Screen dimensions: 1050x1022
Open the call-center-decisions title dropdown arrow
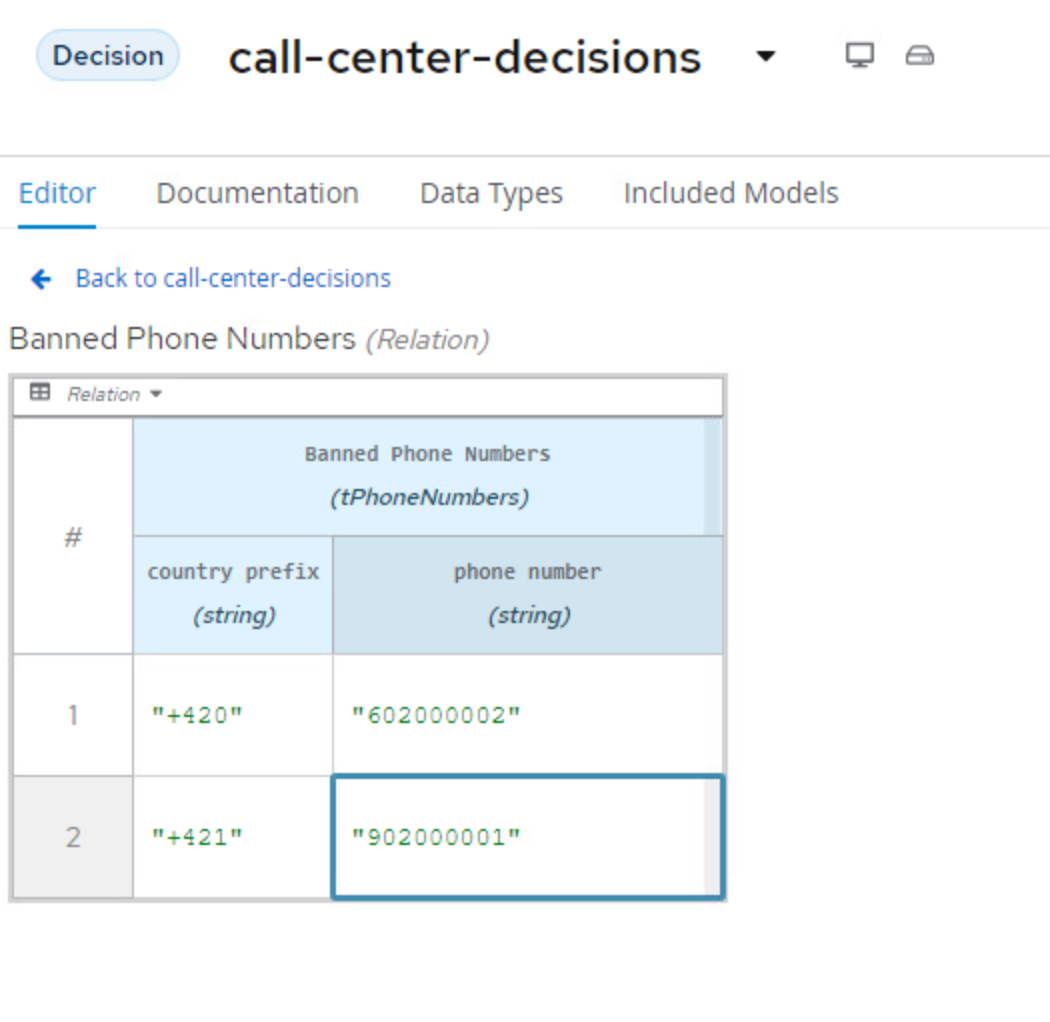point(765,56)
